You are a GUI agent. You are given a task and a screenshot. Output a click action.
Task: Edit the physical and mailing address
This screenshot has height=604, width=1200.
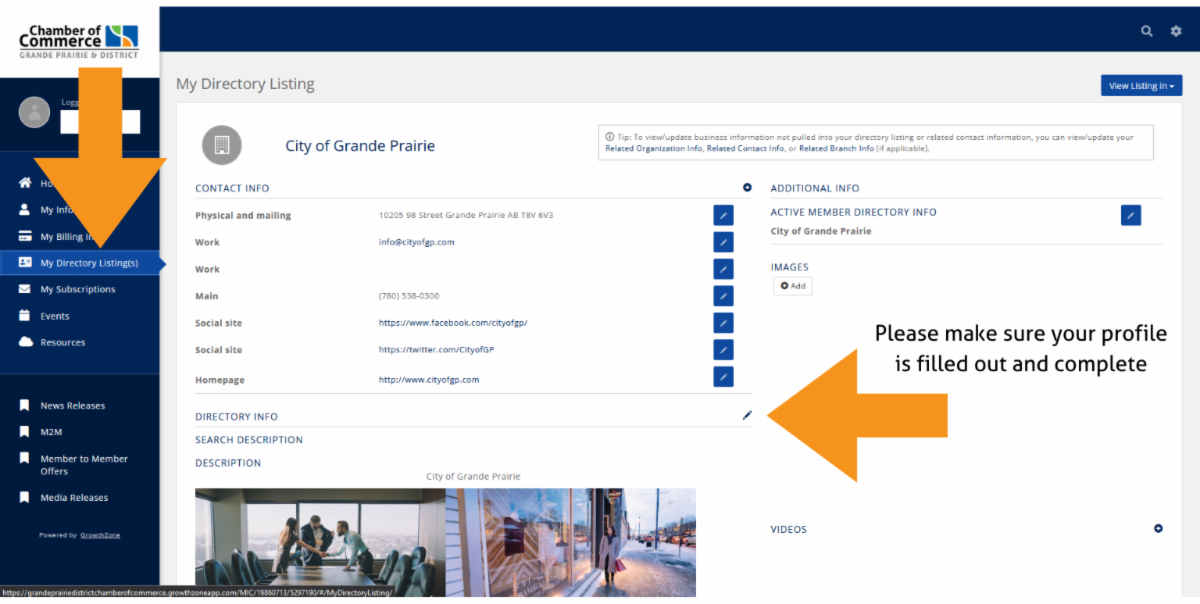723,215
